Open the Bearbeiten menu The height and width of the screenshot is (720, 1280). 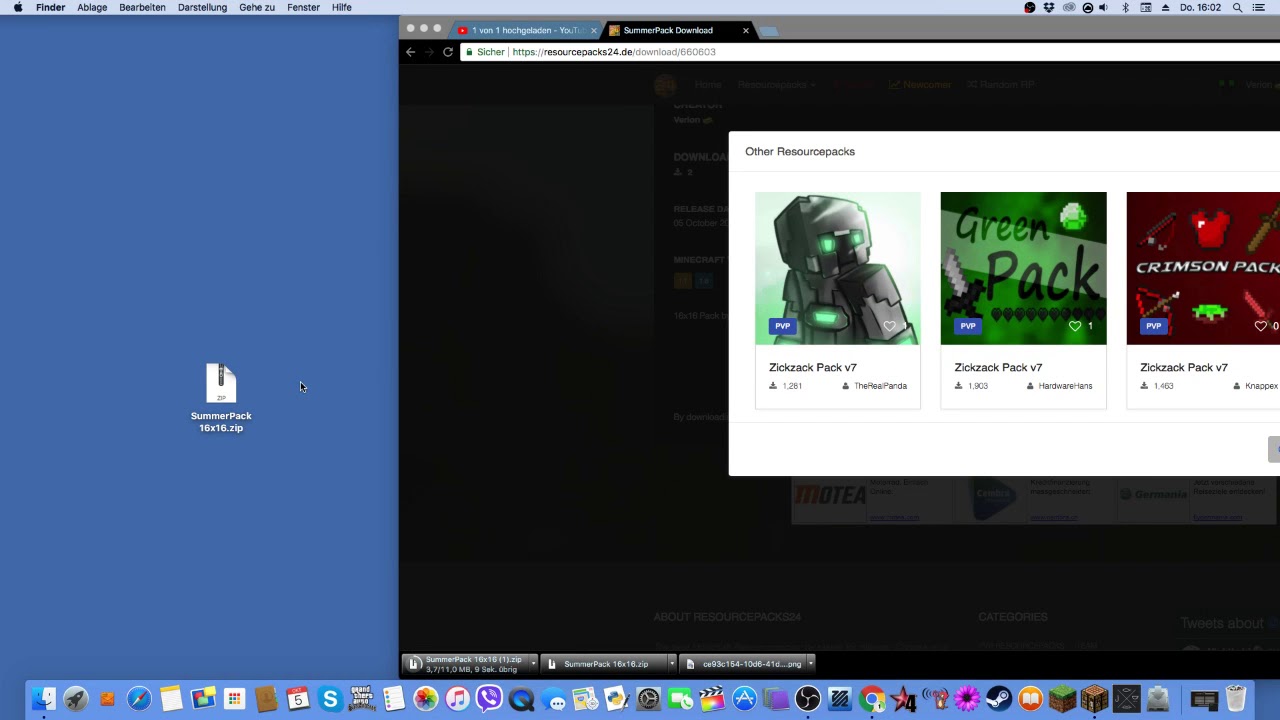(142, 7)
